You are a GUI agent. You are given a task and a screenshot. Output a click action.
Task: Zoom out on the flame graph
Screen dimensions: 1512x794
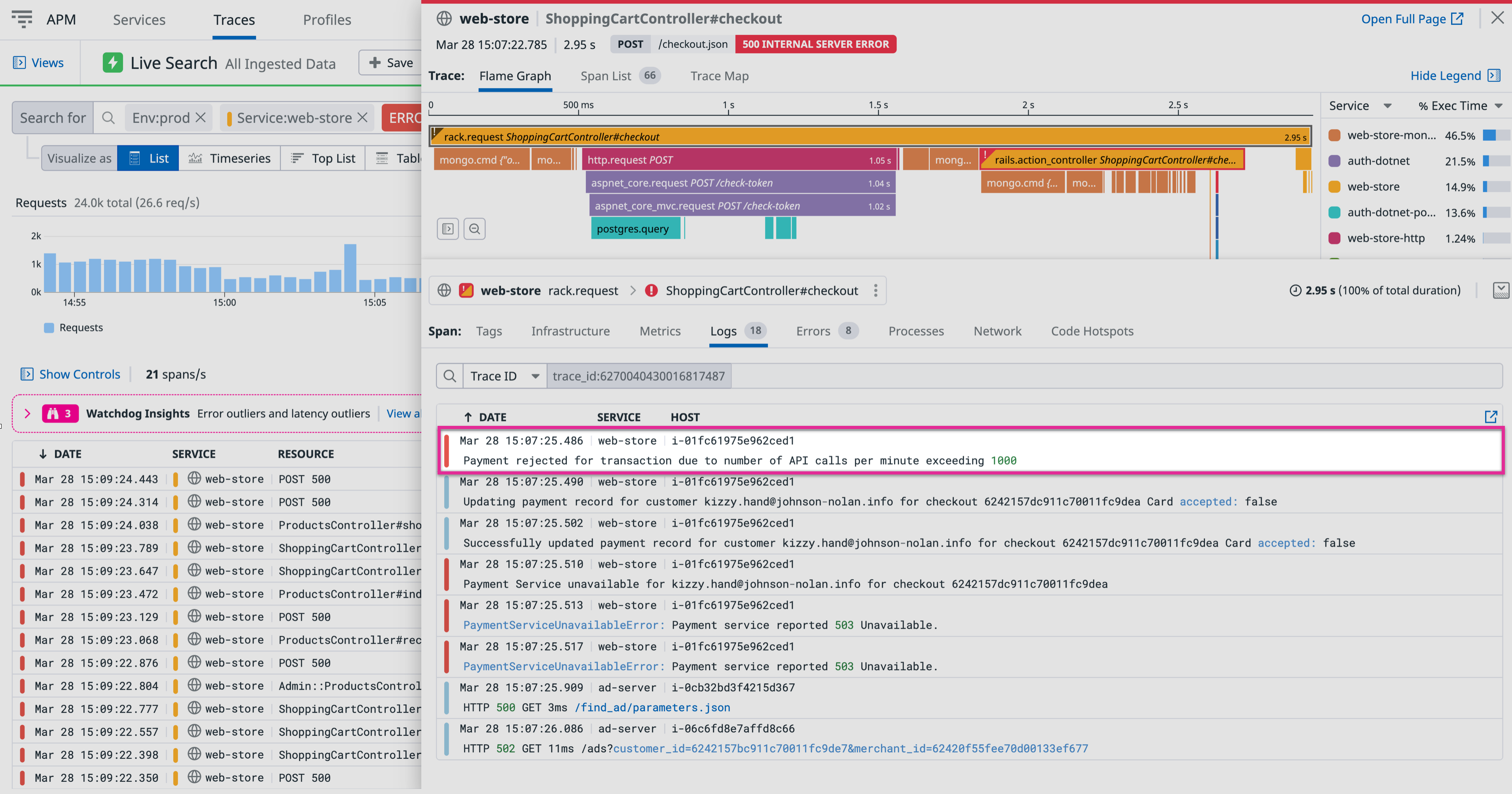(x=474, y=228)
